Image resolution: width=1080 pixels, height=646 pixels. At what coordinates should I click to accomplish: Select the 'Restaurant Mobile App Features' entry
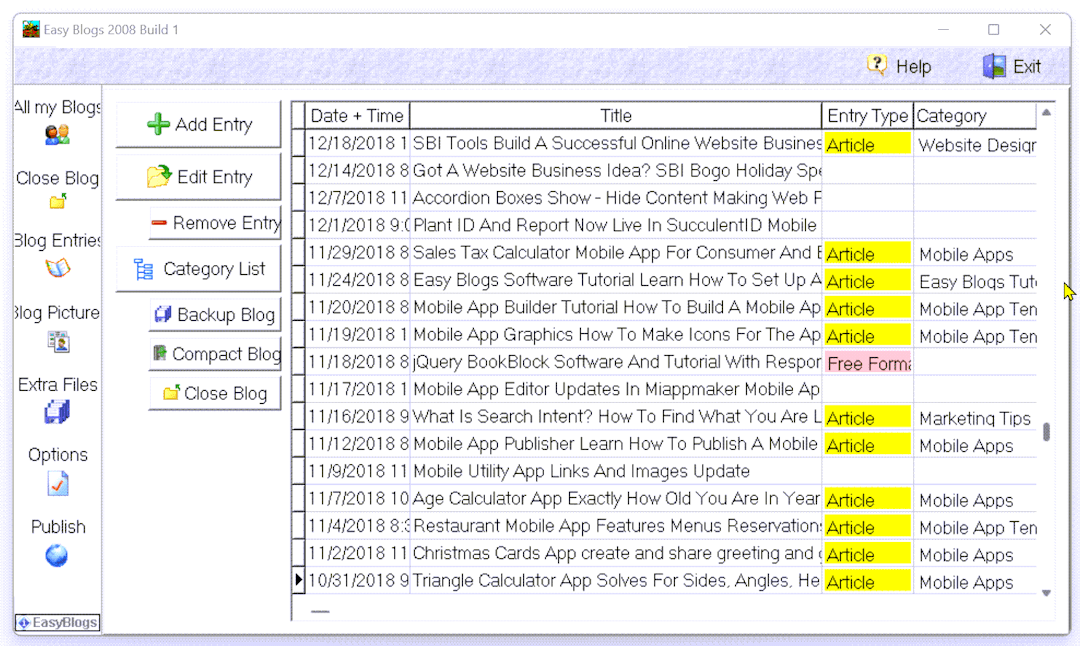616,526
